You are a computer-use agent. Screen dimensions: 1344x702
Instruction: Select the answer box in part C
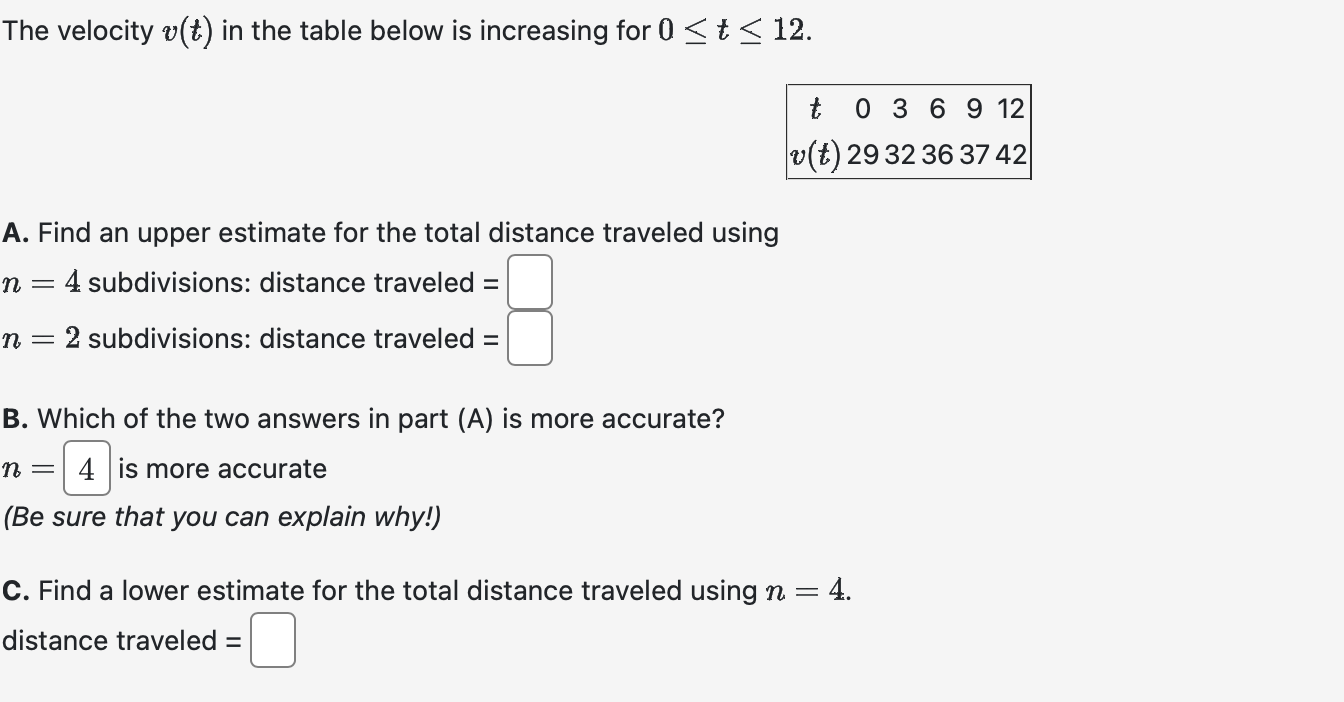[272, 640]
